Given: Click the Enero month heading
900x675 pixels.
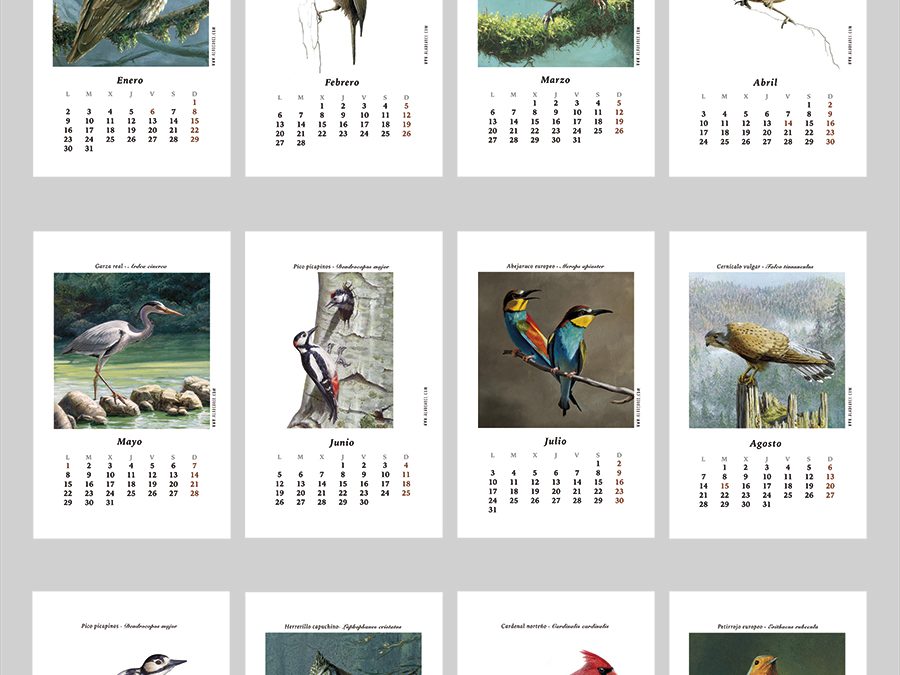Looking at the screenshot, I should point(129,81).
